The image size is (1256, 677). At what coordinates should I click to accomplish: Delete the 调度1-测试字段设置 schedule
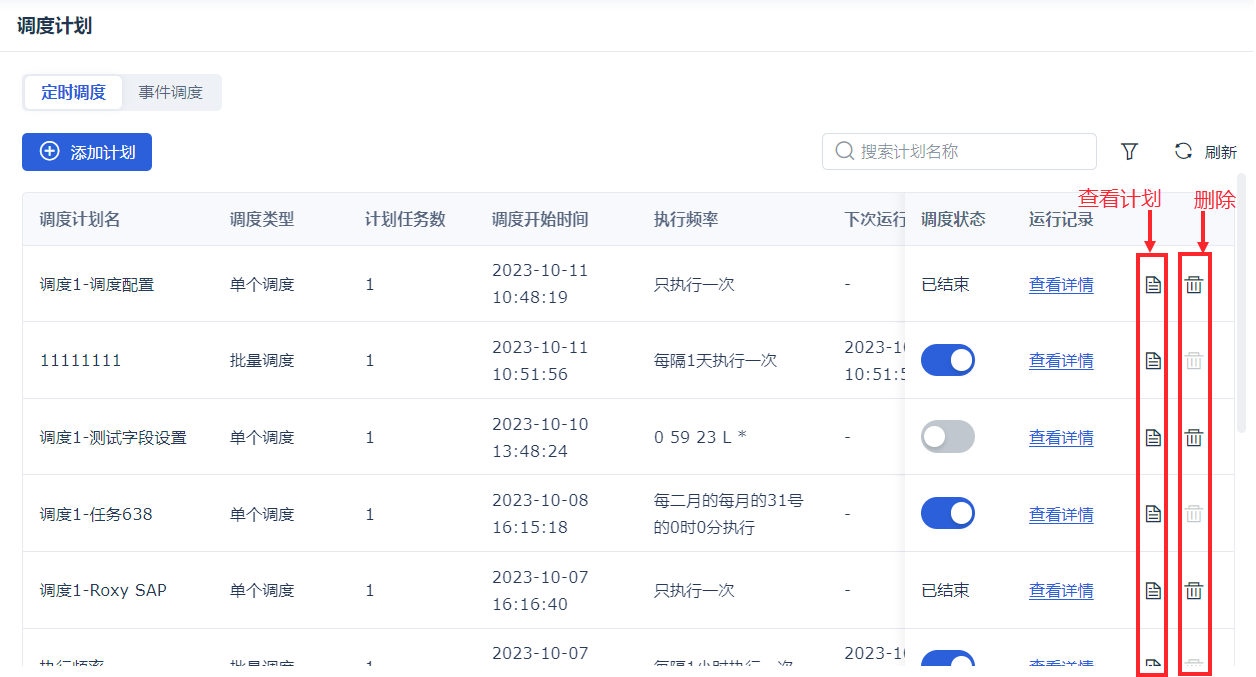pyautogui.click(x=1194, y=437)
